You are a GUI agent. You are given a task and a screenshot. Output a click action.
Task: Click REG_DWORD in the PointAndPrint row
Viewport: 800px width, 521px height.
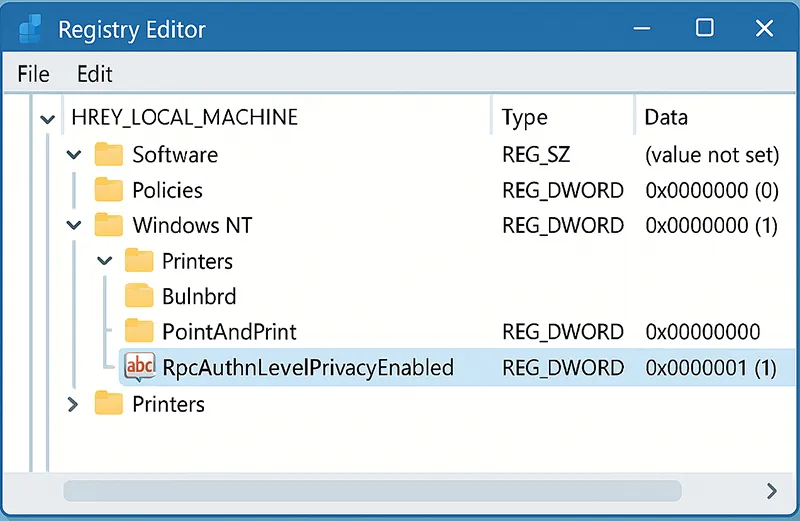[x=563, y=332]
